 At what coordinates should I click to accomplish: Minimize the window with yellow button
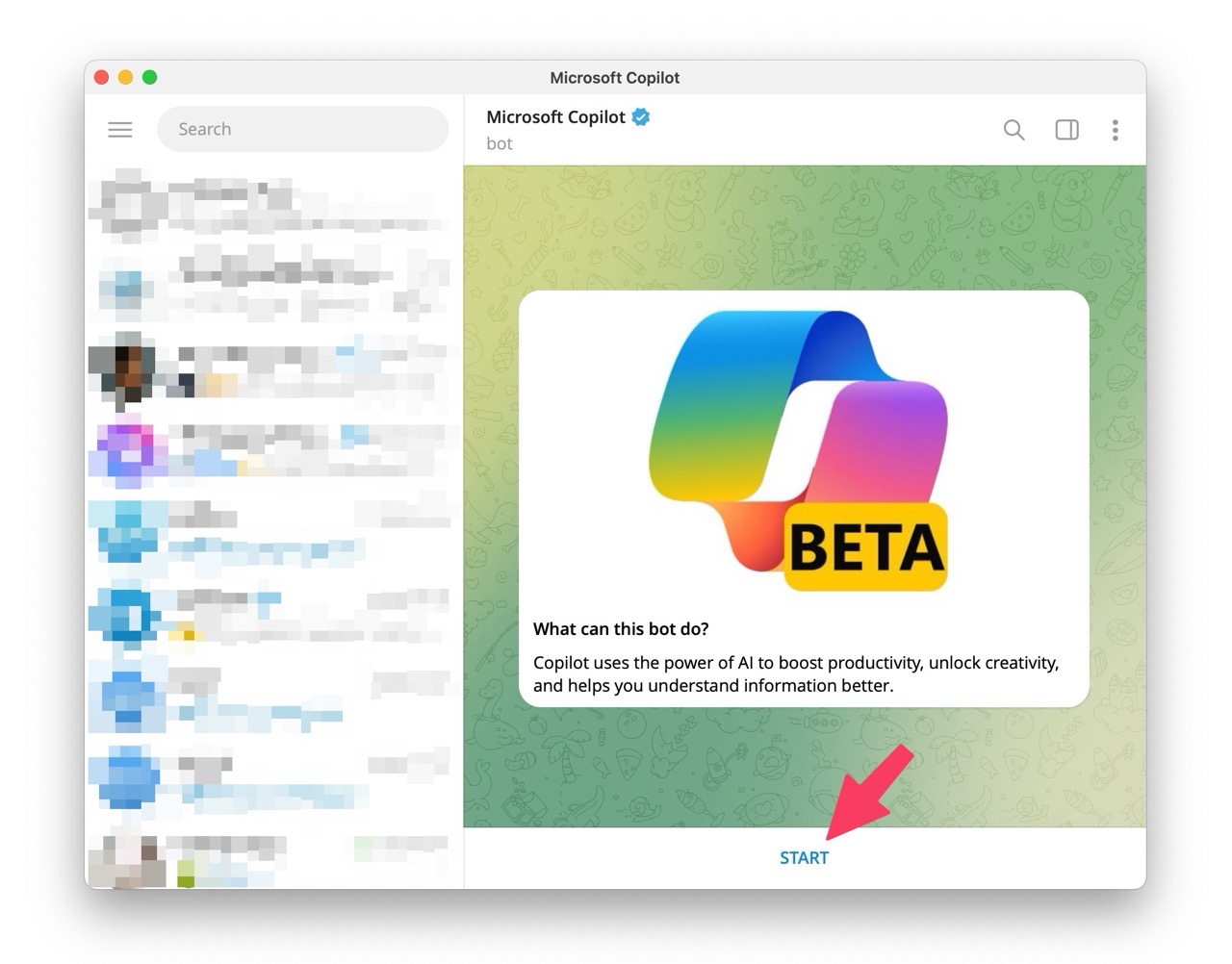(126, 77)
